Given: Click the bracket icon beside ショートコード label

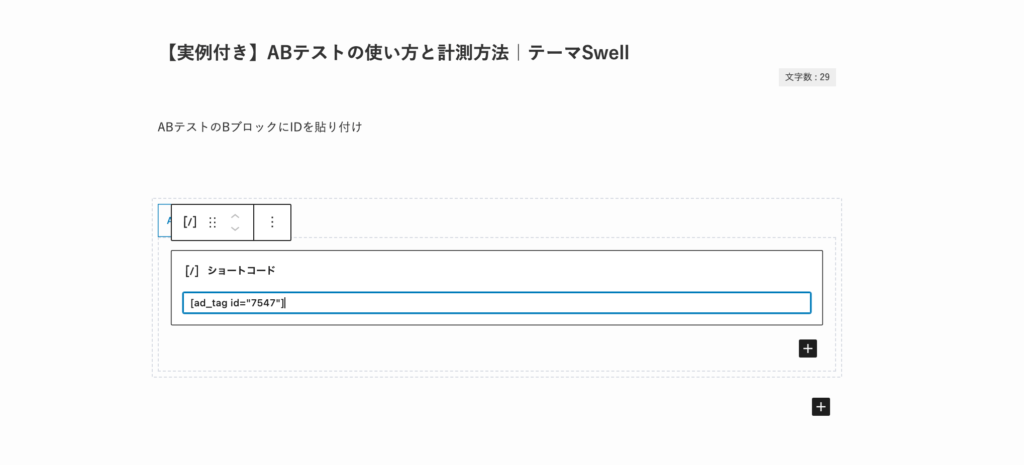Looking at the screenshot, I should click(192, 270).
